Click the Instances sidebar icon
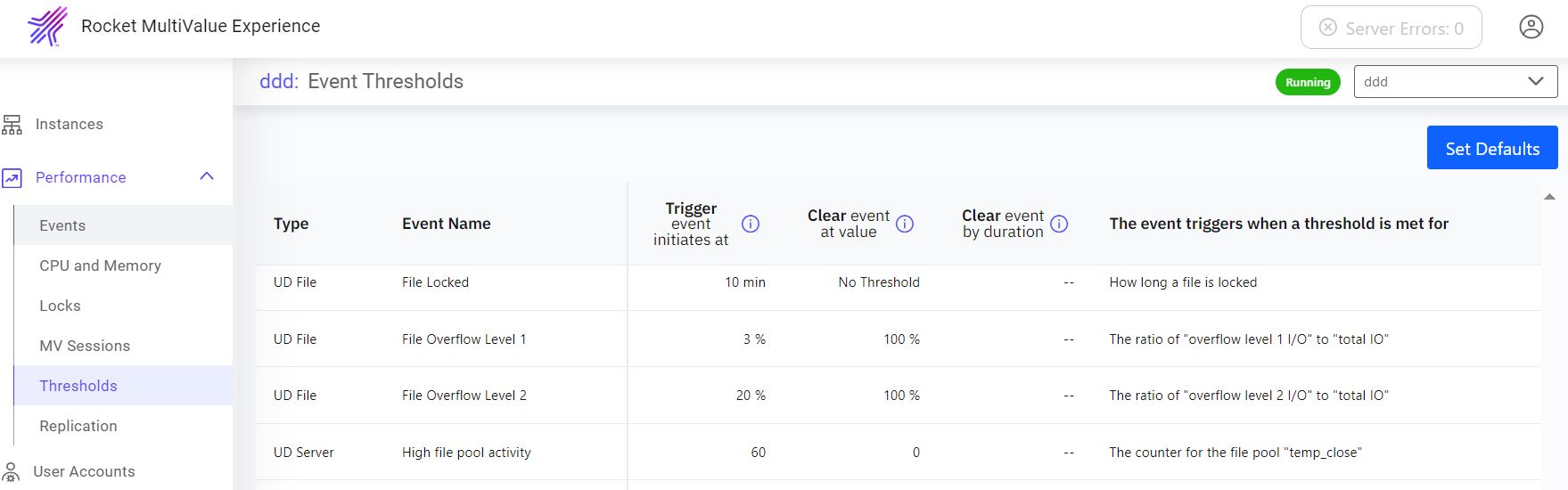The height and width of the screenshot is (490, 1568). [12, 125]
